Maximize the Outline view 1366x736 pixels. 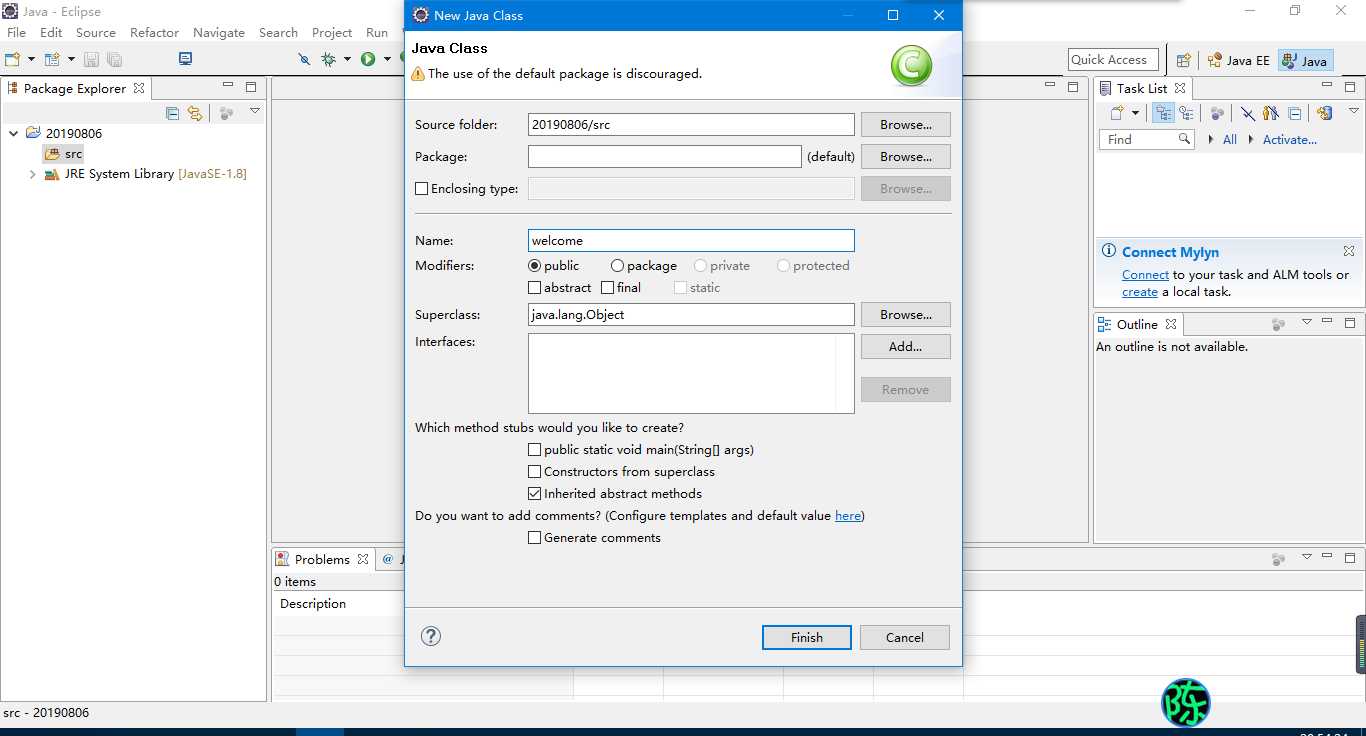(1350, 323)
